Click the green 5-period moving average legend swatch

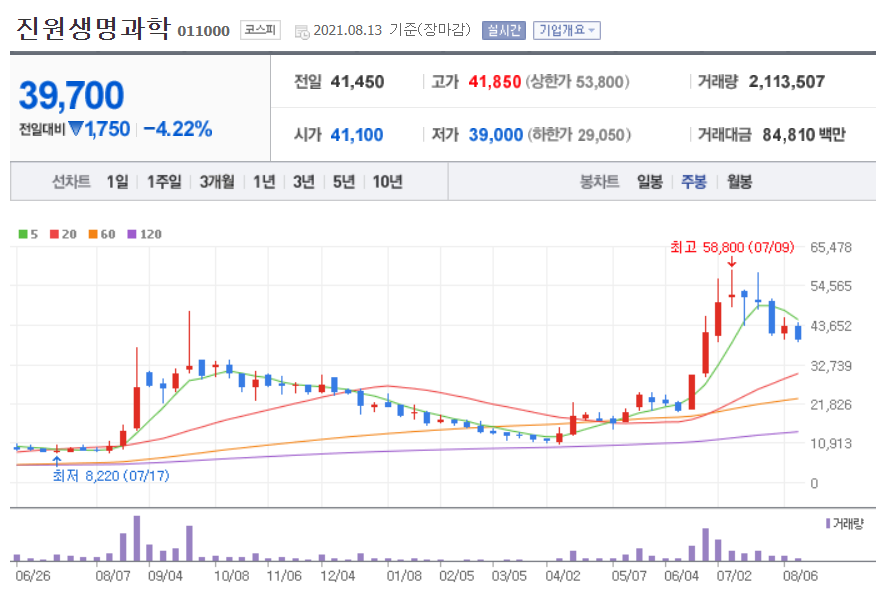(x=23, y=235)
